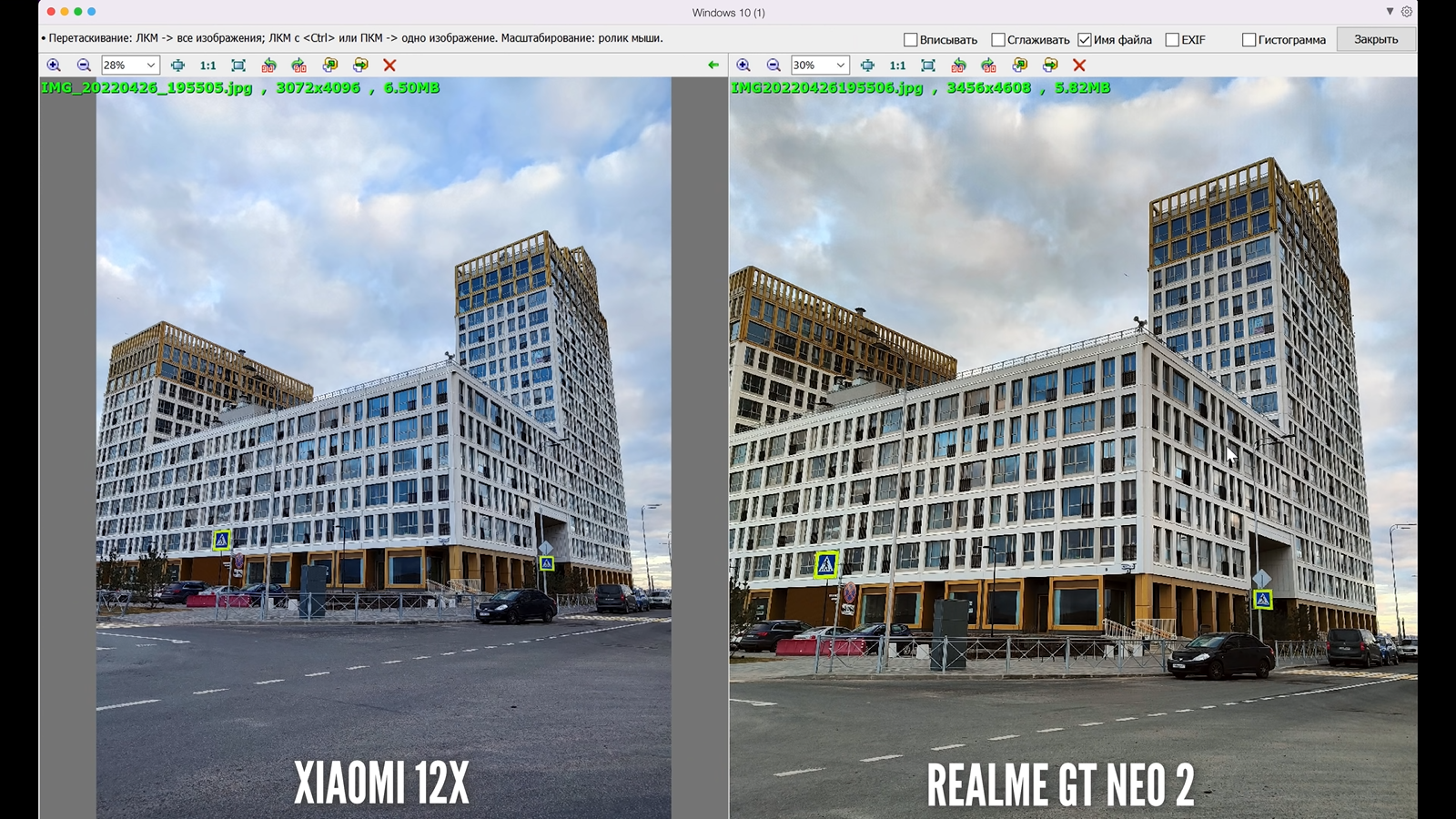Screen dimensions: 1456x819
Task: Remove the left pane image with red X
Action: 389,66
